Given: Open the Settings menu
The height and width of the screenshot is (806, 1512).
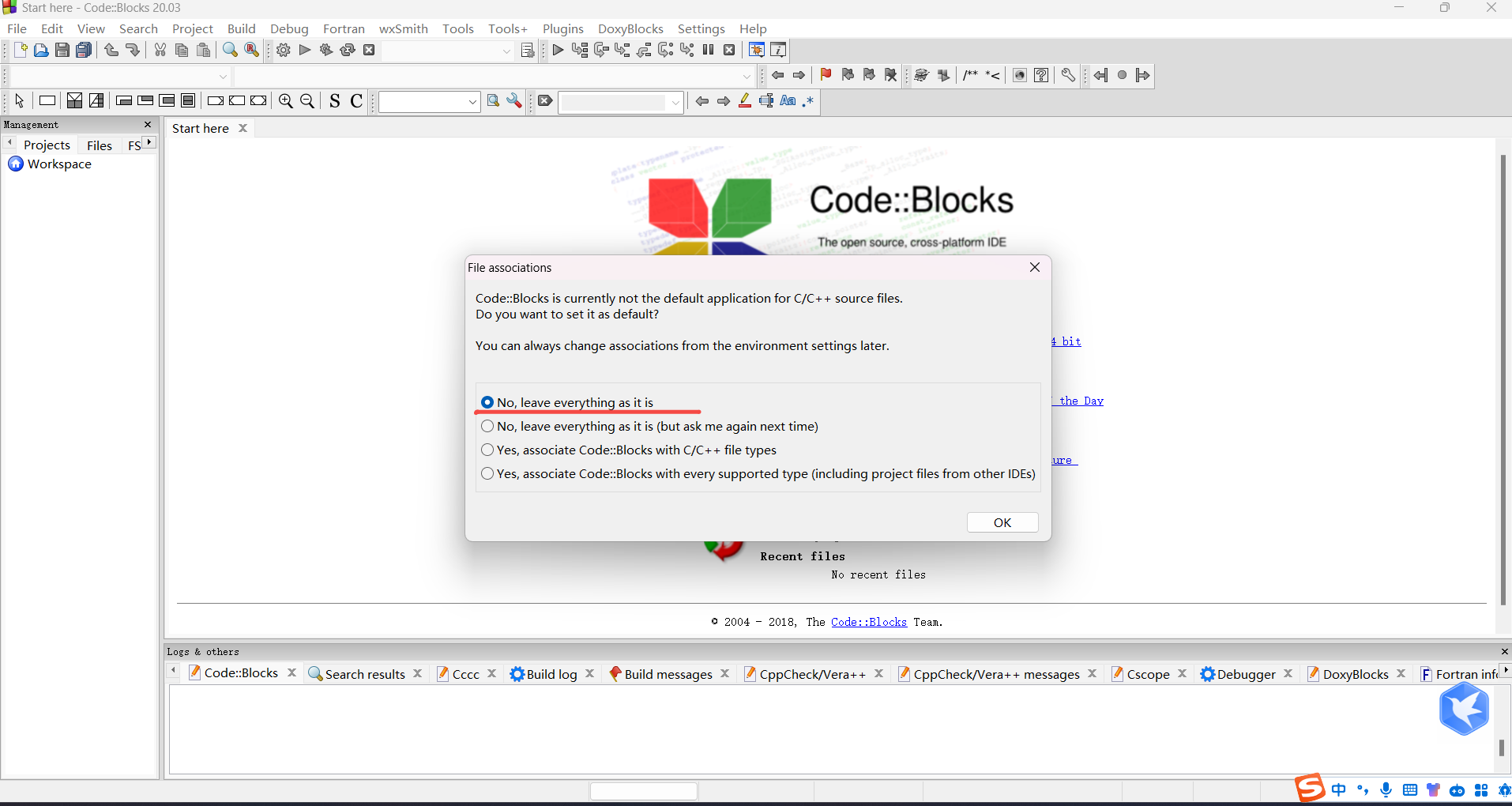Looking at the screenshot, I should point(701,28).
